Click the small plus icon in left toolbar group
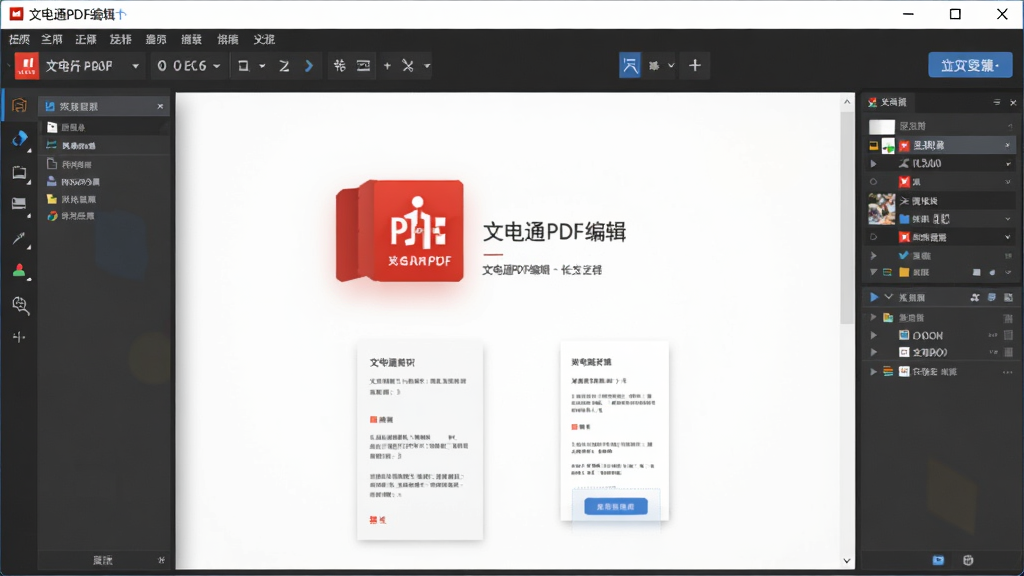 pyautogui.click(x=387, y=65)
